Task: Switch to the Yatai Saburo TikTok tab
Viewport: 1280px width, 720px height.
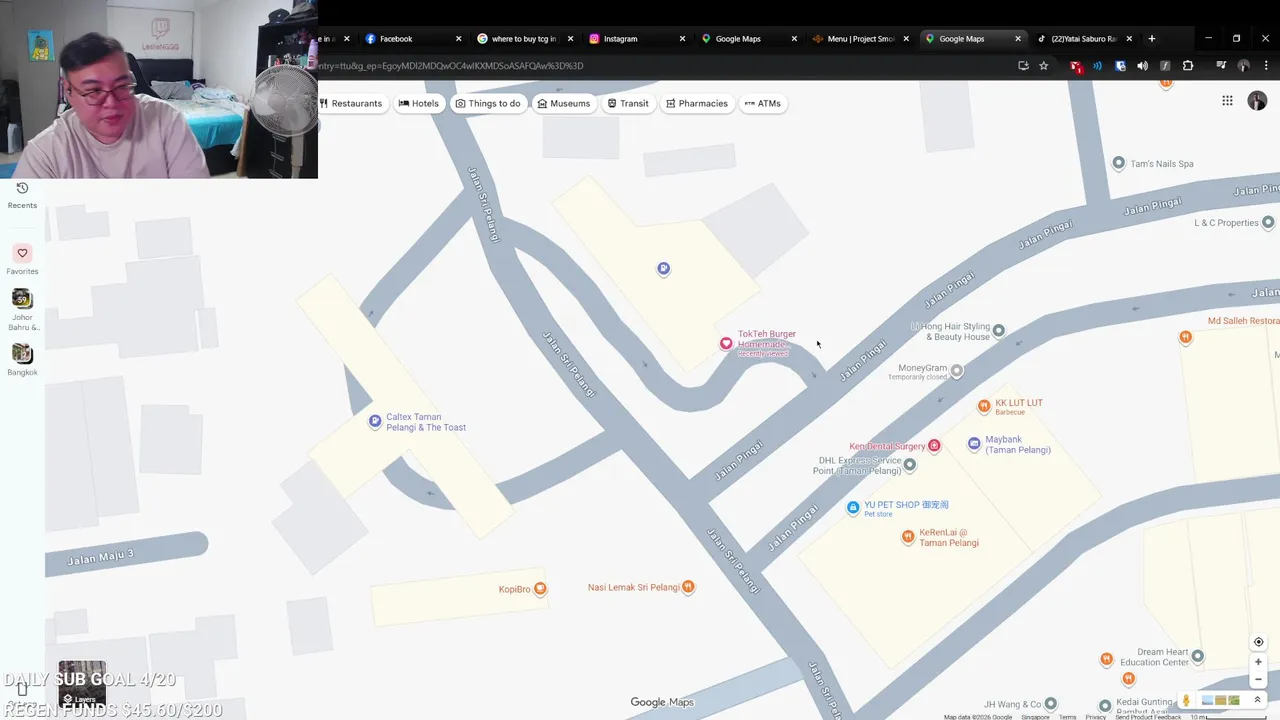Action: 1084,39
